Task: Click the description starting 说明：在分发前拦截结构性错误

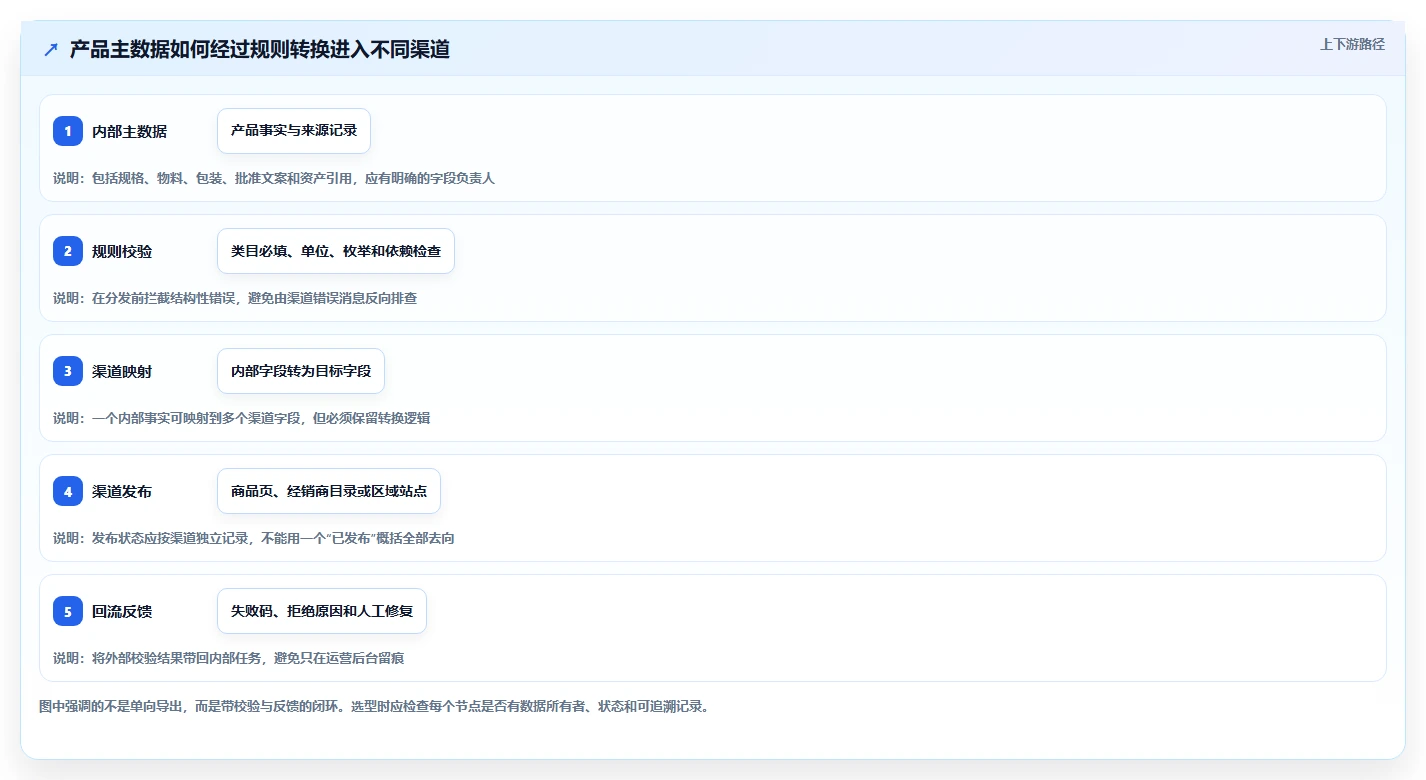Action: [x=235, y=298]
